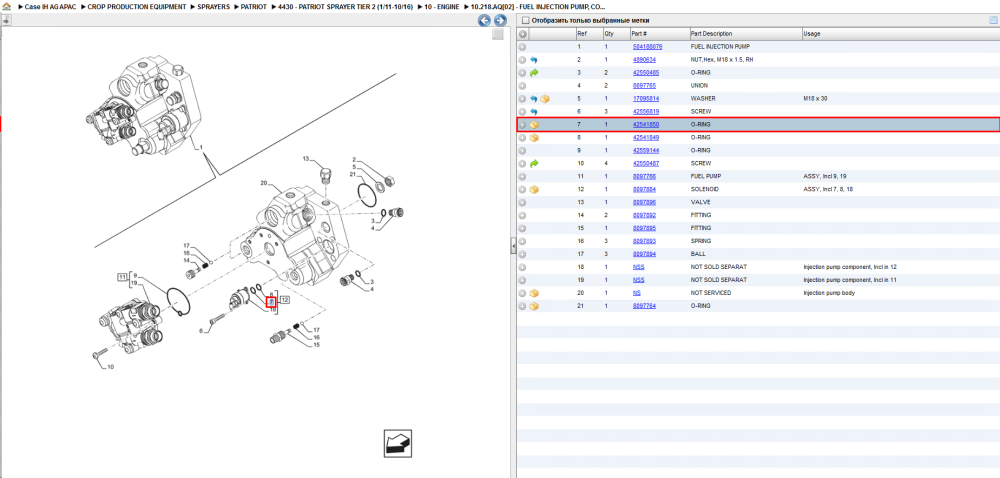Open part number 42550485 link

(645, 73)
